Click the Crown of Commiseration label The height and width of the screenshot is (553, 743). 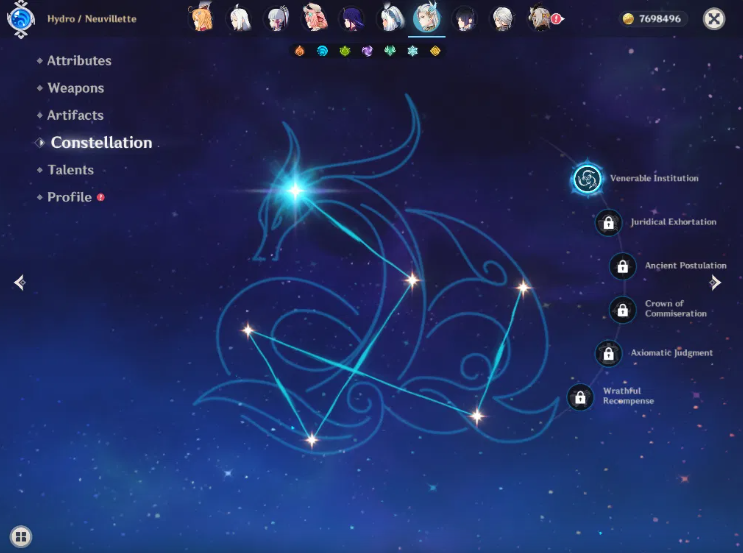pyautogui.click(x=676, y=308)
